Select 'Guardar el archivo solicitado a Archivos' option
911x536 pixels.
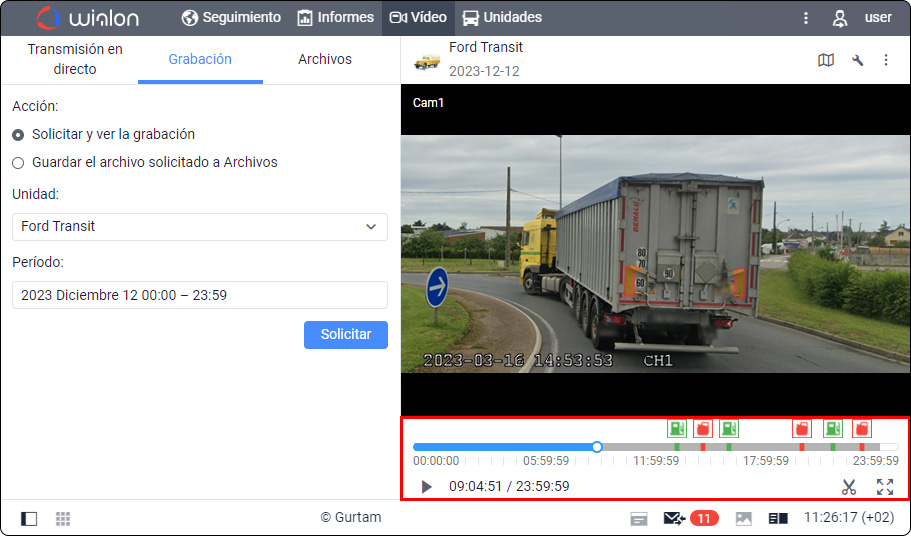click(18, 162)
